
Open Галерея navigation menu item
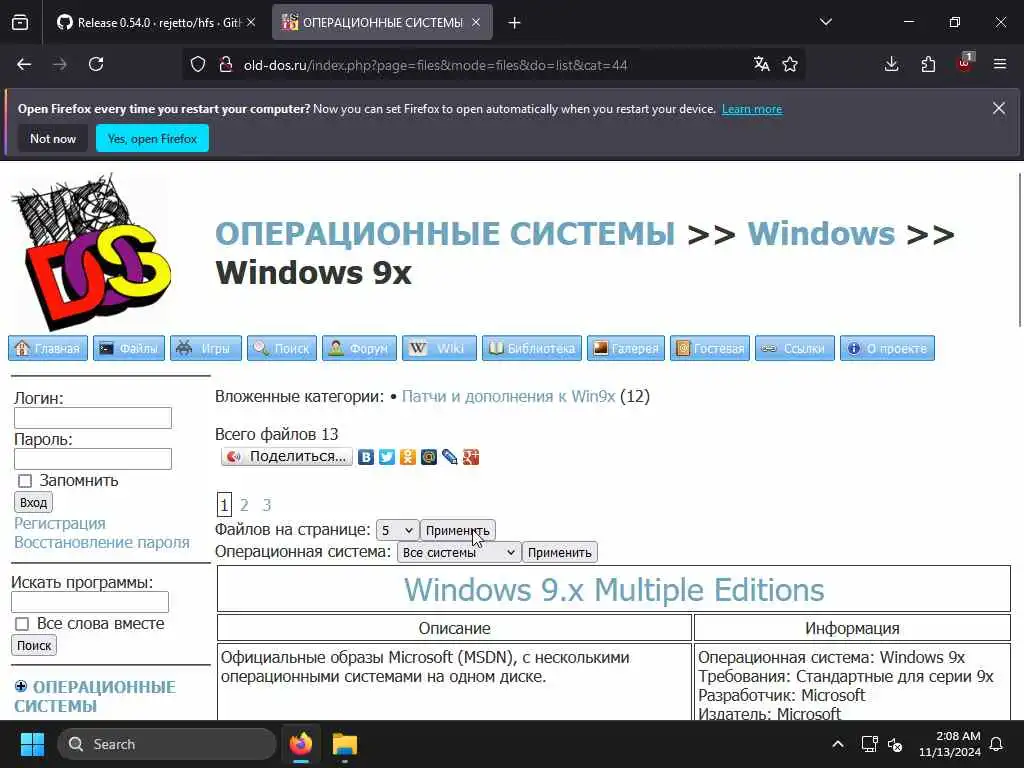tap(626, 348)
